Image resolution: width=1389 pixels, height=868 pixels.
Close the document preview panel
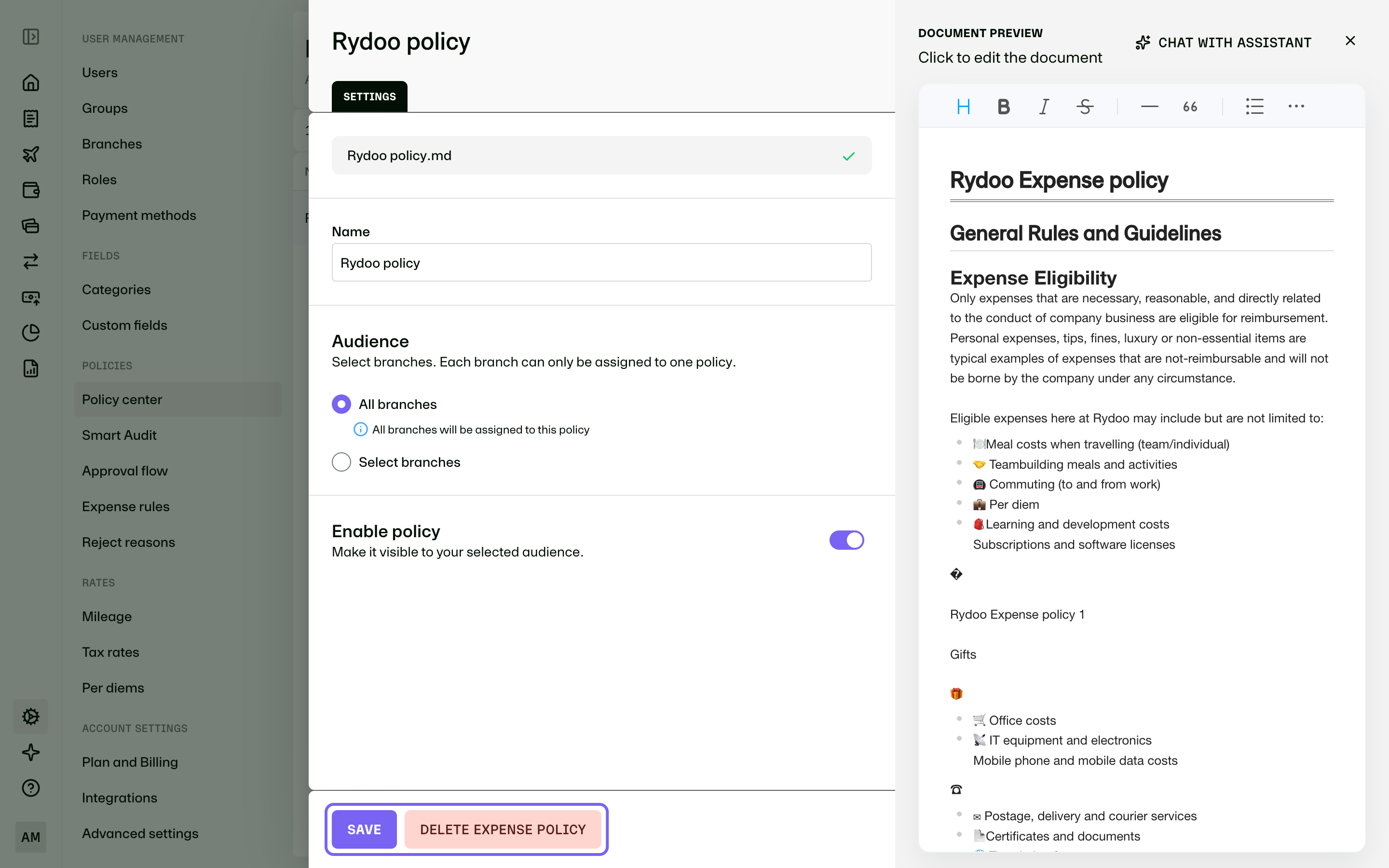point(1350,41)
